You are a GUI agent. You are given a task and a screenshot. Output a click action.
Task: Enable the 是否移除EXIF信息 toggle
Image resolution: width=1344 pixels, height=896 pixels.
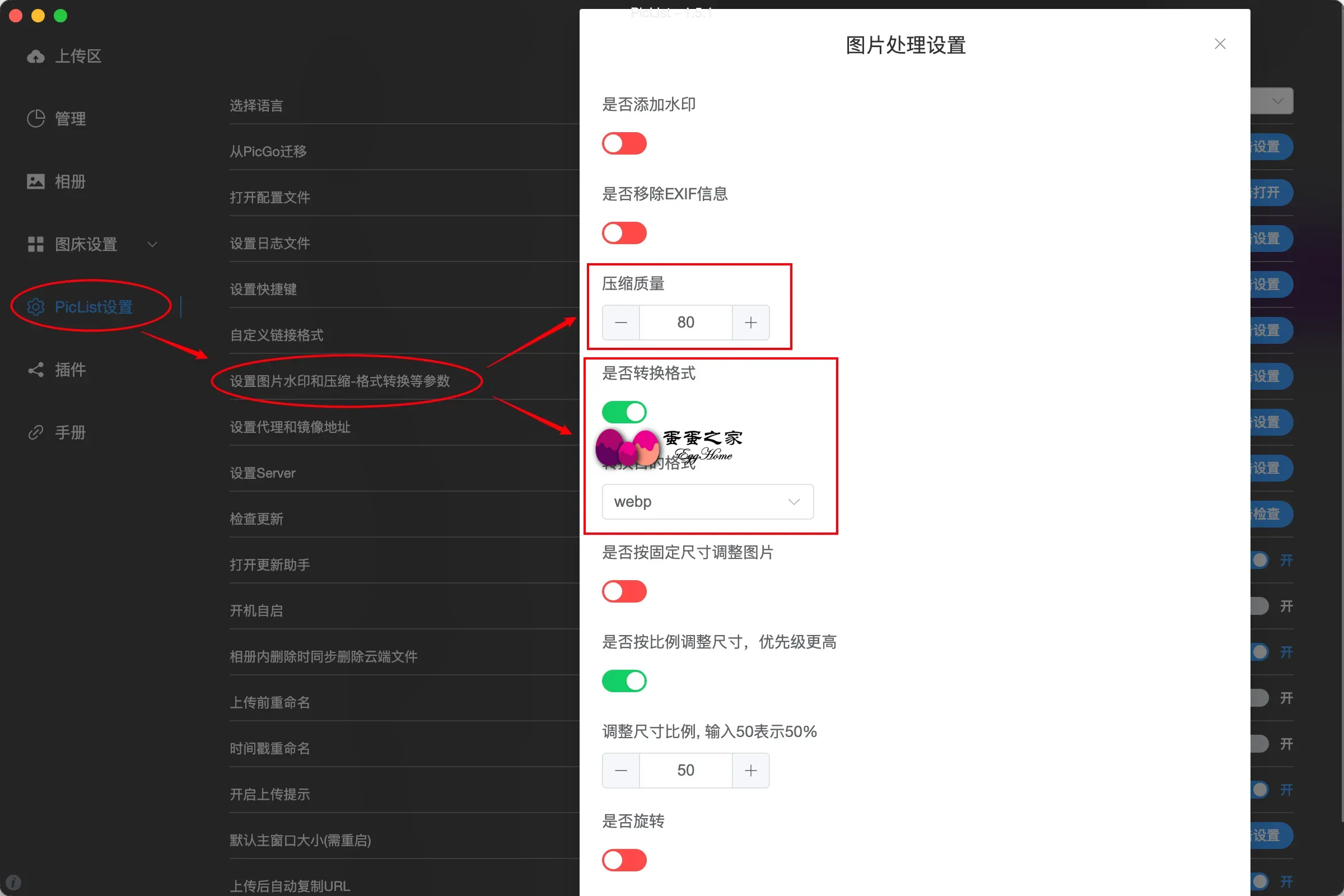click(x=624, y=232)
